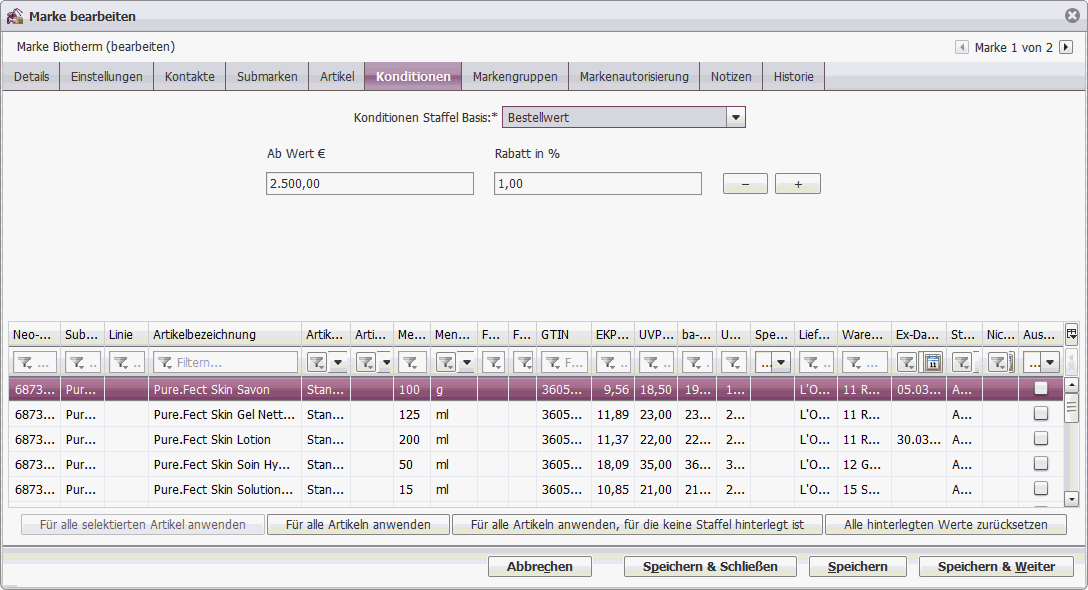This screenshot has height=590, width=1088.
Task: Click the plain Speichern button
Action: click(x=858, y=566)
